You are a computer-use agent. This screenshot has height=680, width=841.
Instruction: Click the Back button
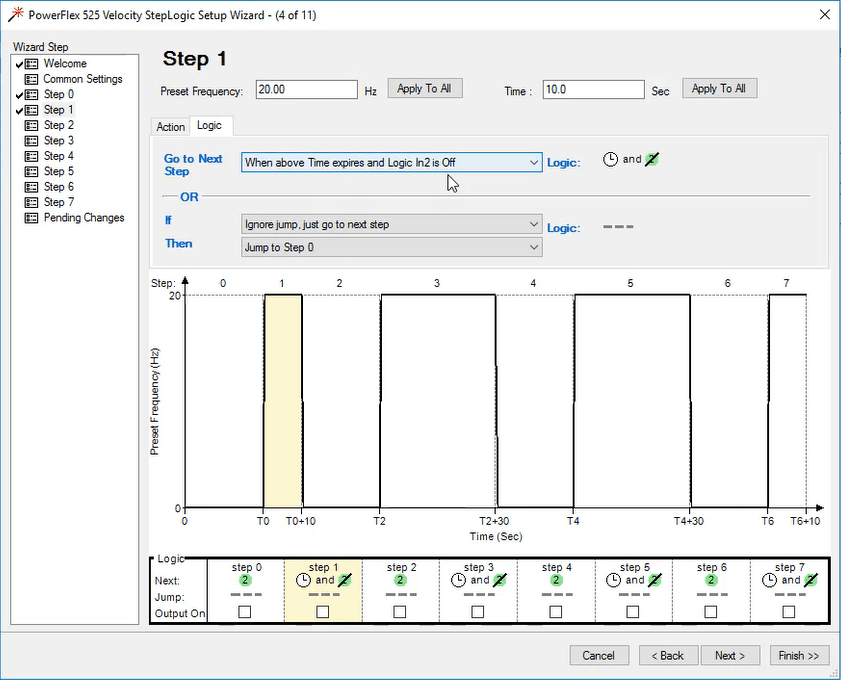668,655
